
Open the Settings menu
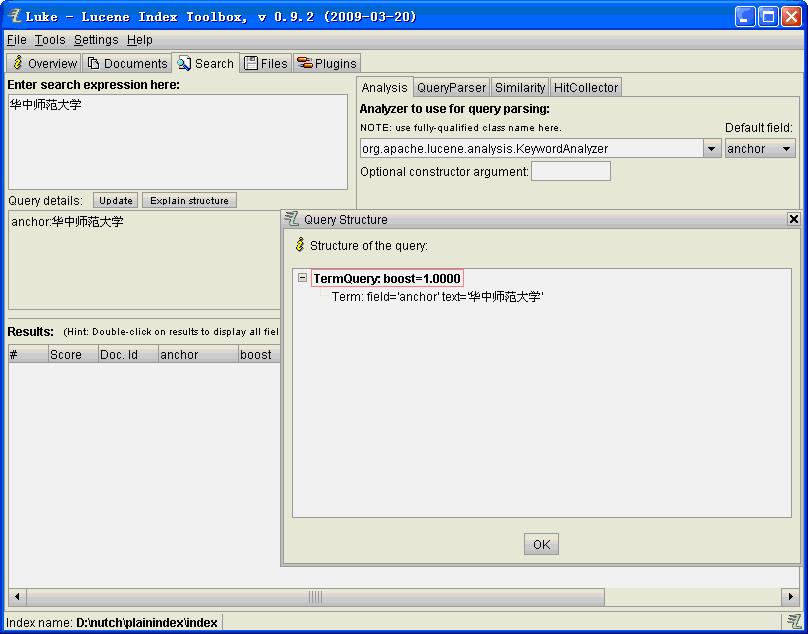[x=96, y=40]
